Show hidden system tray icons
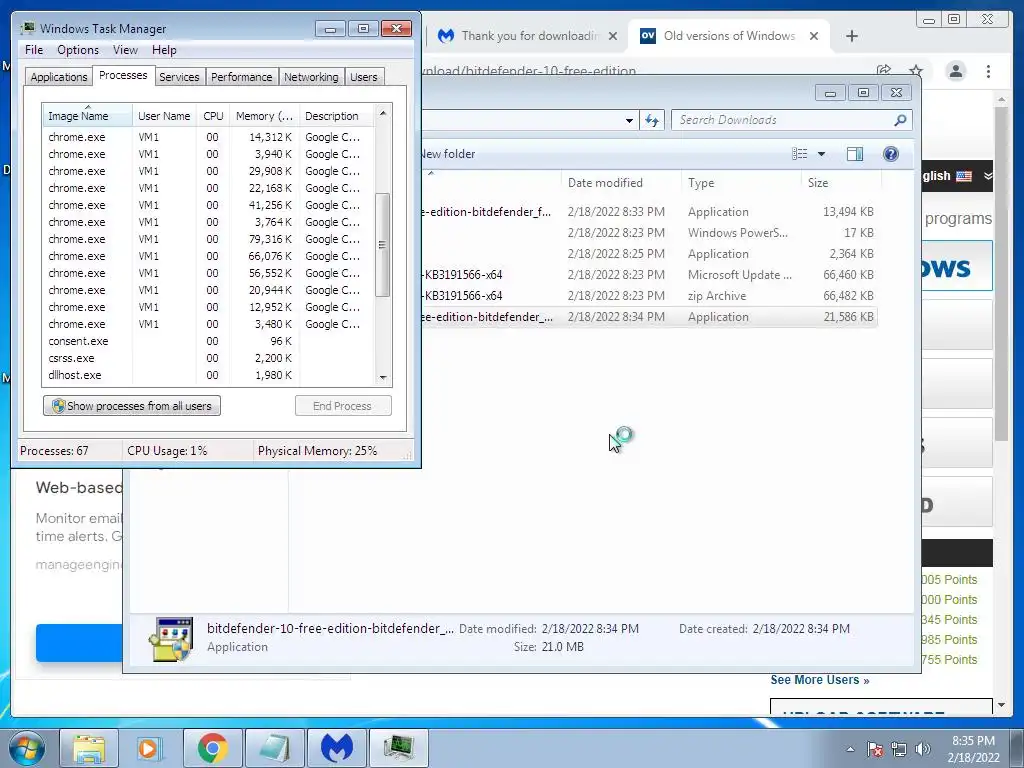The width and height of the screenshot is (1024, 768). [x=850, y=749]
